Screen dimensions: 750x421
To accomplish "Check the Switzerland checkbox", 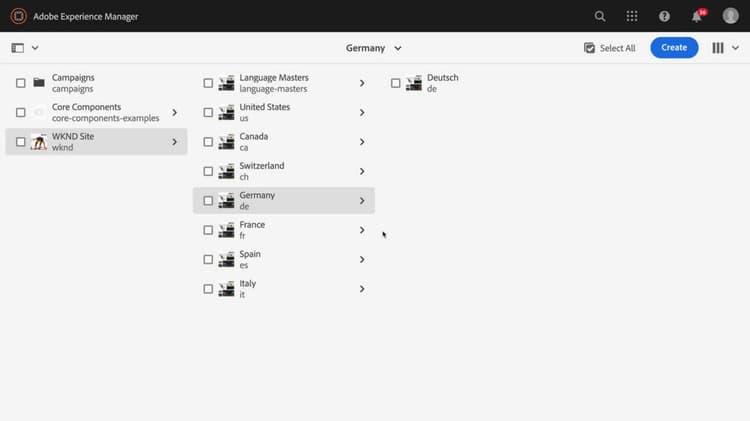I will coord(208,171).
